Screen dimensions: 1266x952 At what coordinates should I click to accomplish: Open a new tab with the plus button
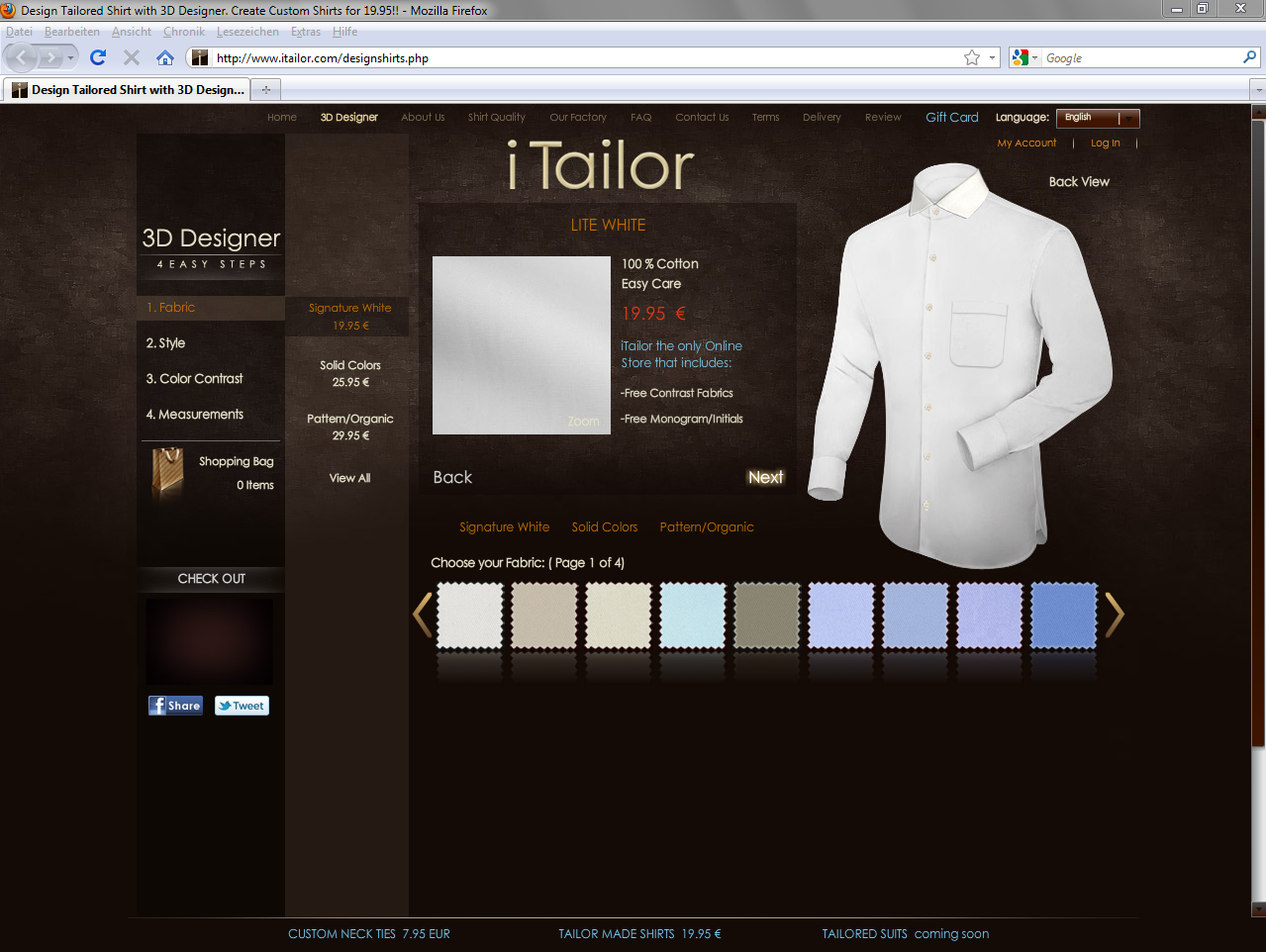265,89
